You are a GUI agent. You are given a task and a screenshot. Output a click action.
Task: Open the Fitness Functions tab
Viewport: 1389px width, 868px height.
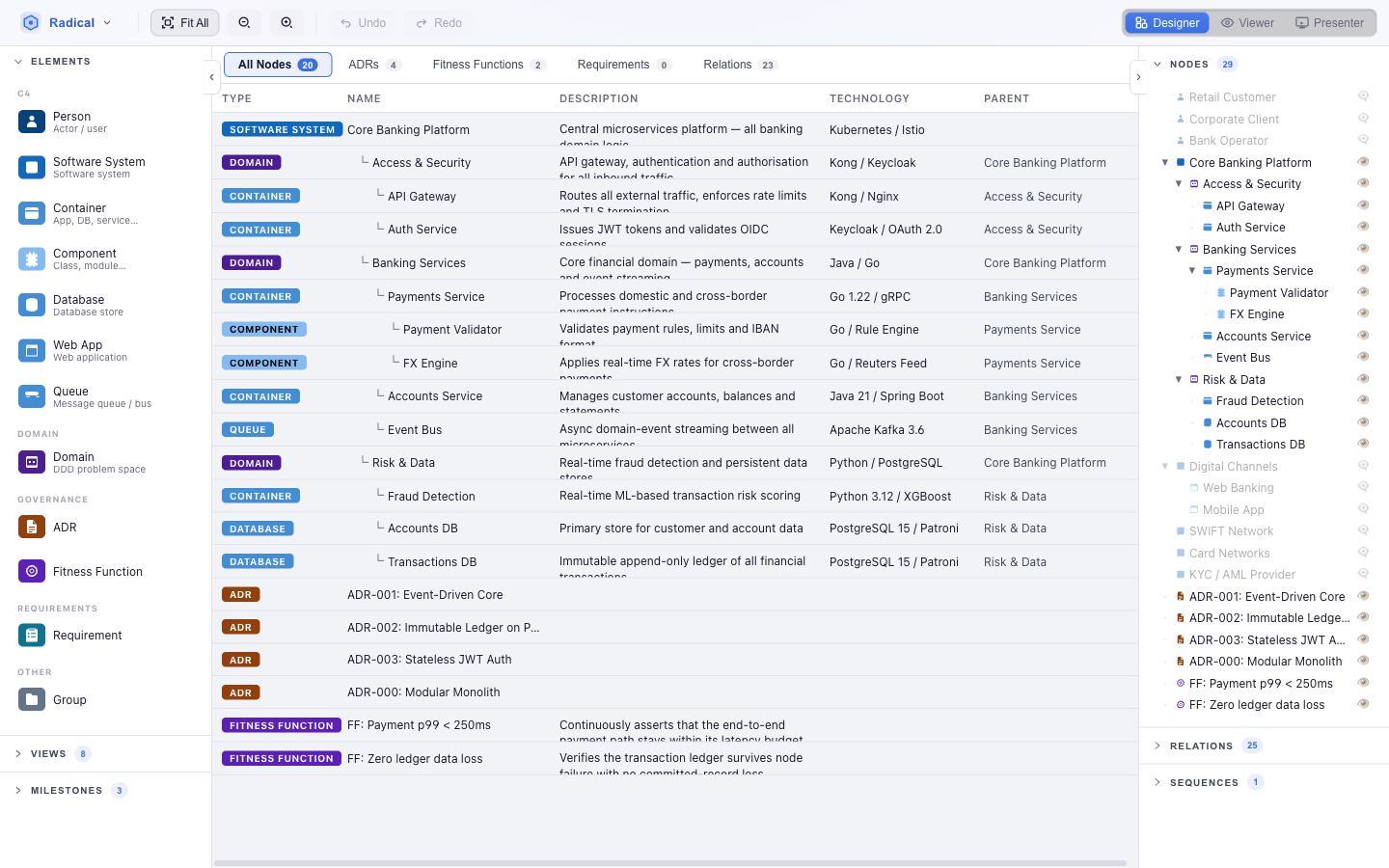point(488,65)
